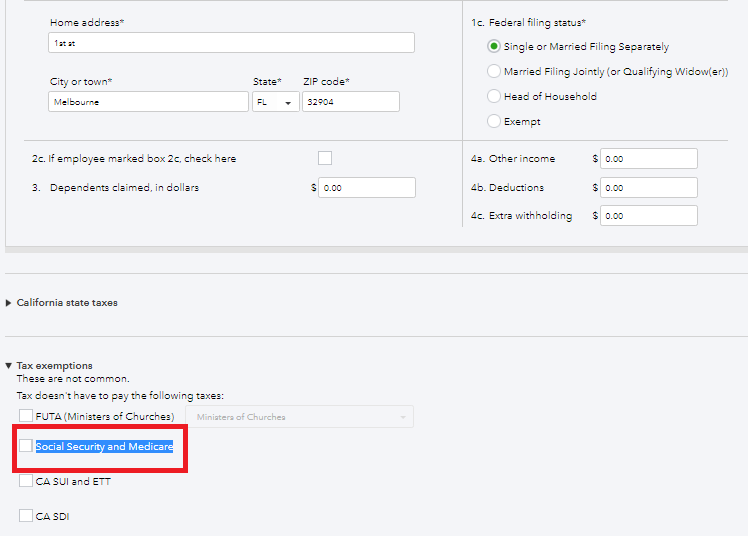Edit the 4b Deductions amount
This screenshot has height=536, width=748.
[649, 188]
